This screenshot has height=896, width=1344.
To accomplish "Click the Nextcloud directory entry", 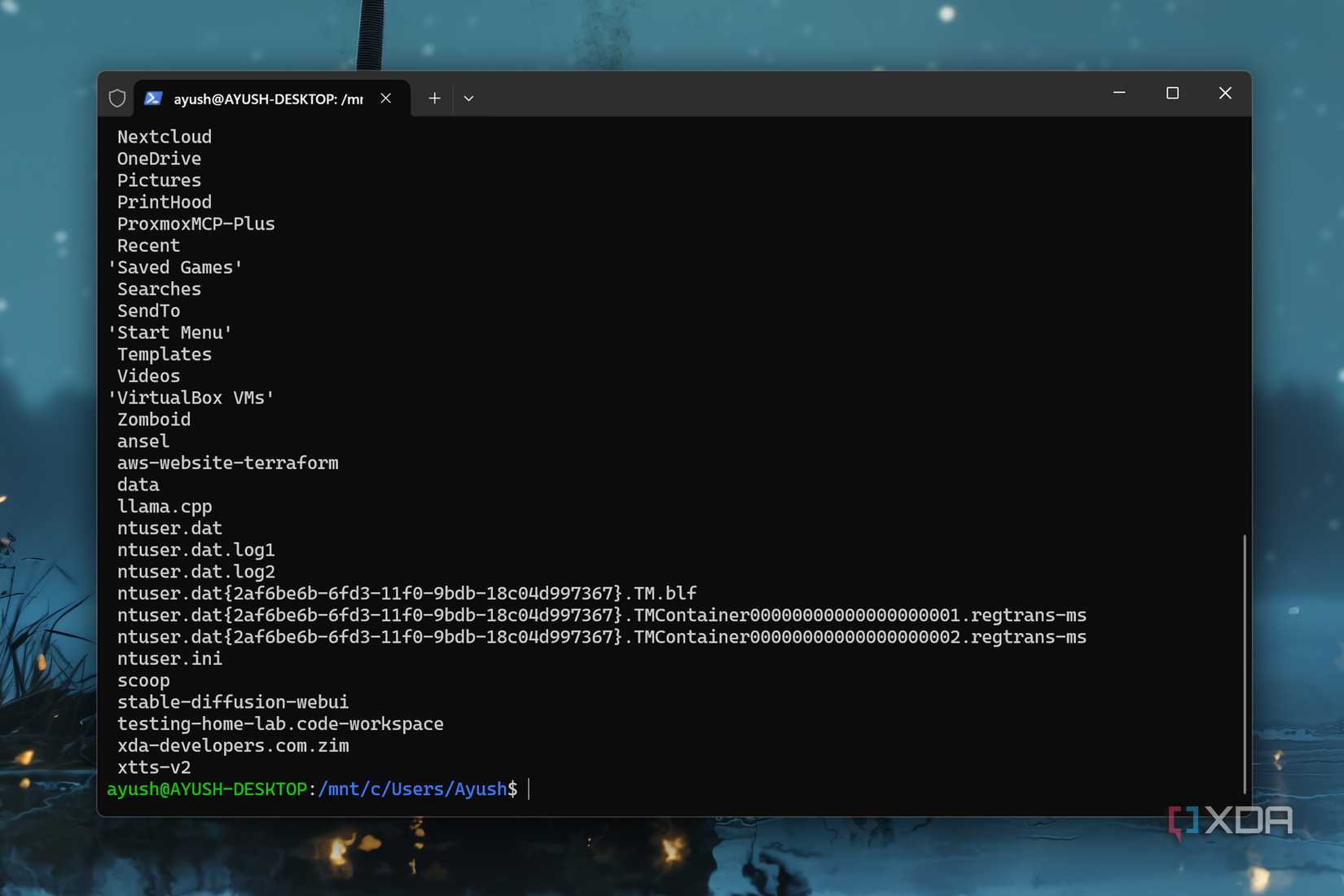I will 165,137.
